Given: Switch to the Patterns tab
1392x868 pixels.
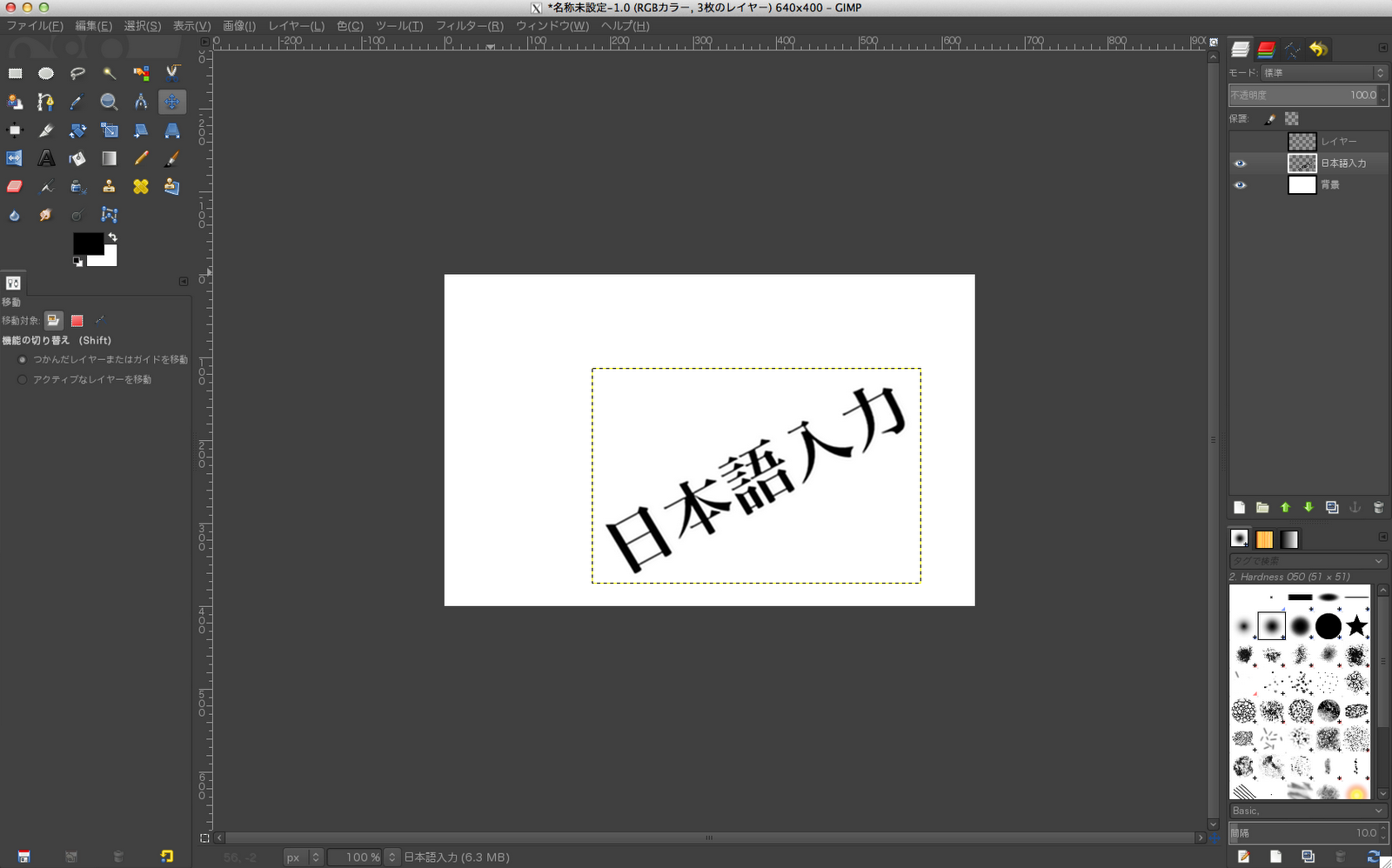Looking at the screenshot, I should coord(1264,539).
